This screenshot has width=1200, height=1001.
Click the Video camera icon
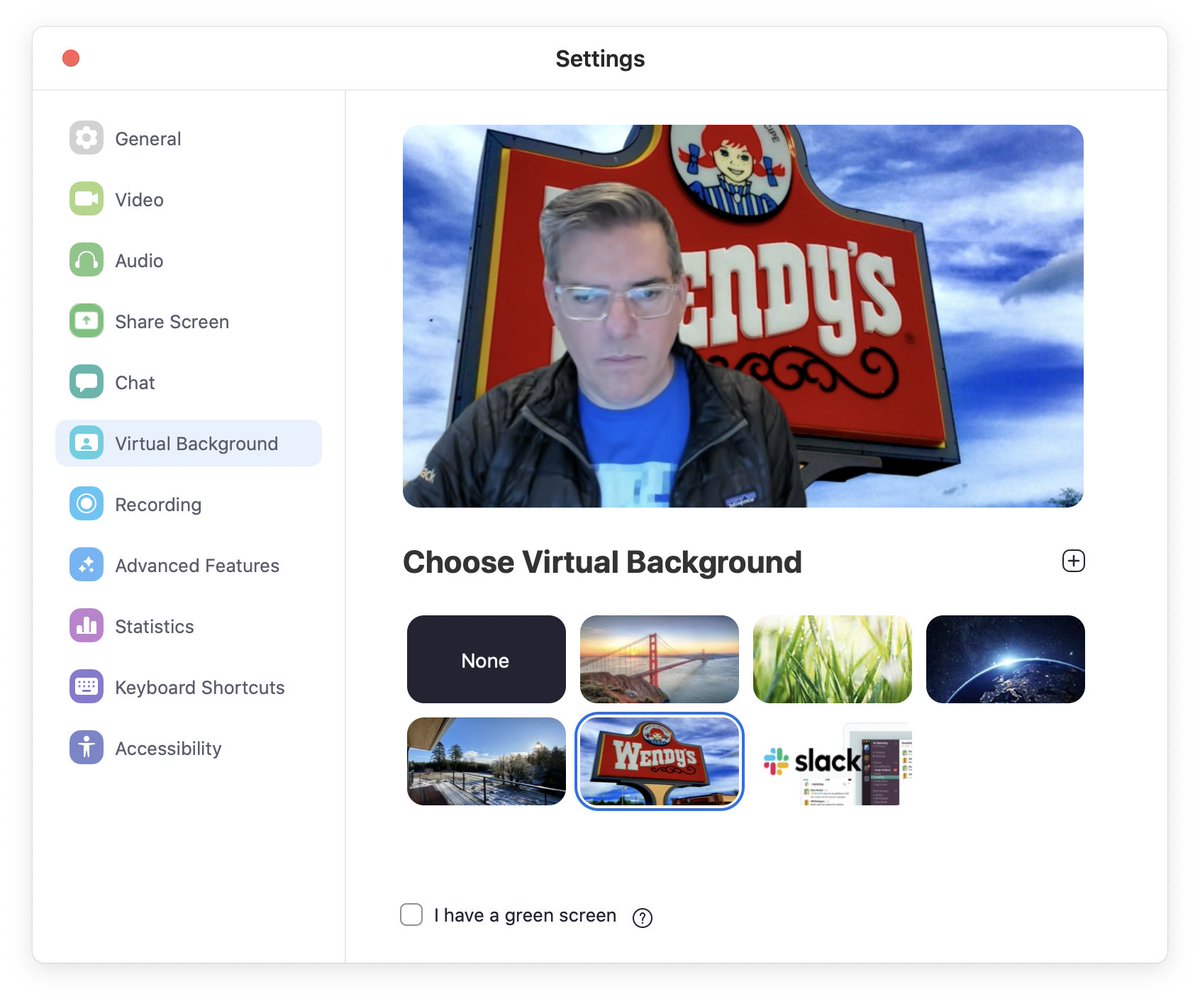86,199
